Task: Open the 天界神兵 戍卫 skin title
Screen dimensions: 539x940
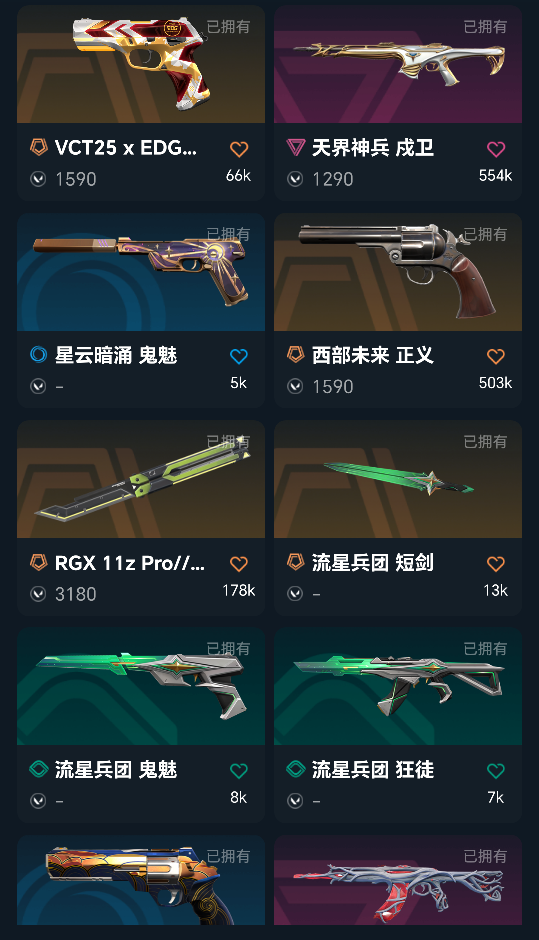Action: tap(372, 147)
